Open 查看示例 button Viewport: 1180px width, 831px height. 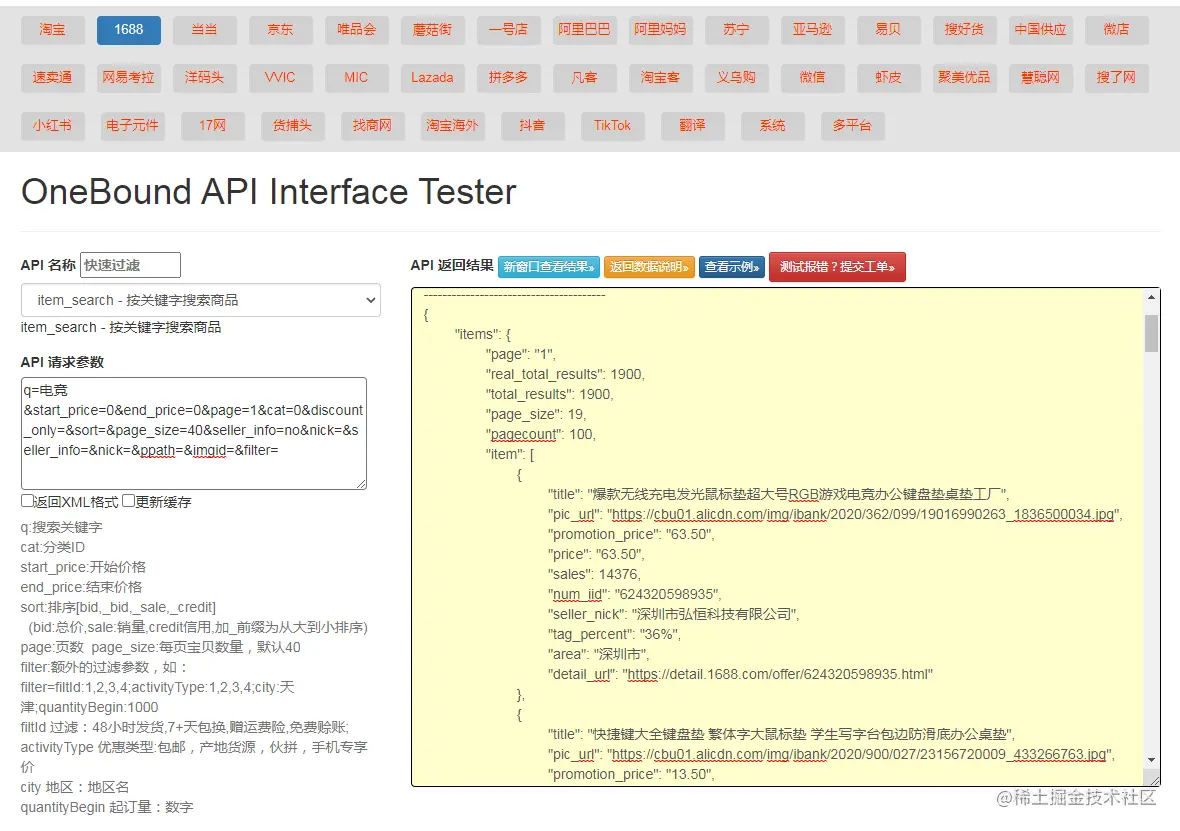[x=731, y=266]
